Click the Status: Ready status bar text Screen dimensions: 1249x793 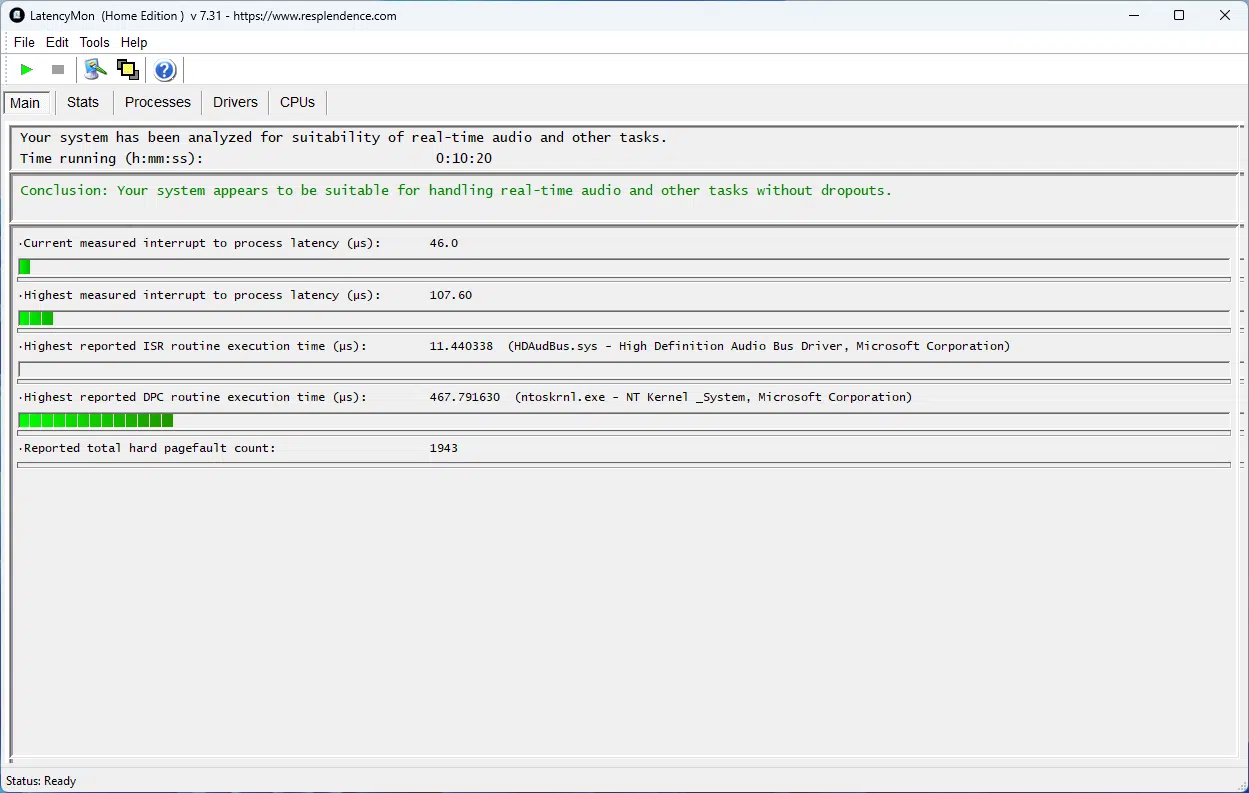click(x=41, y=781)
